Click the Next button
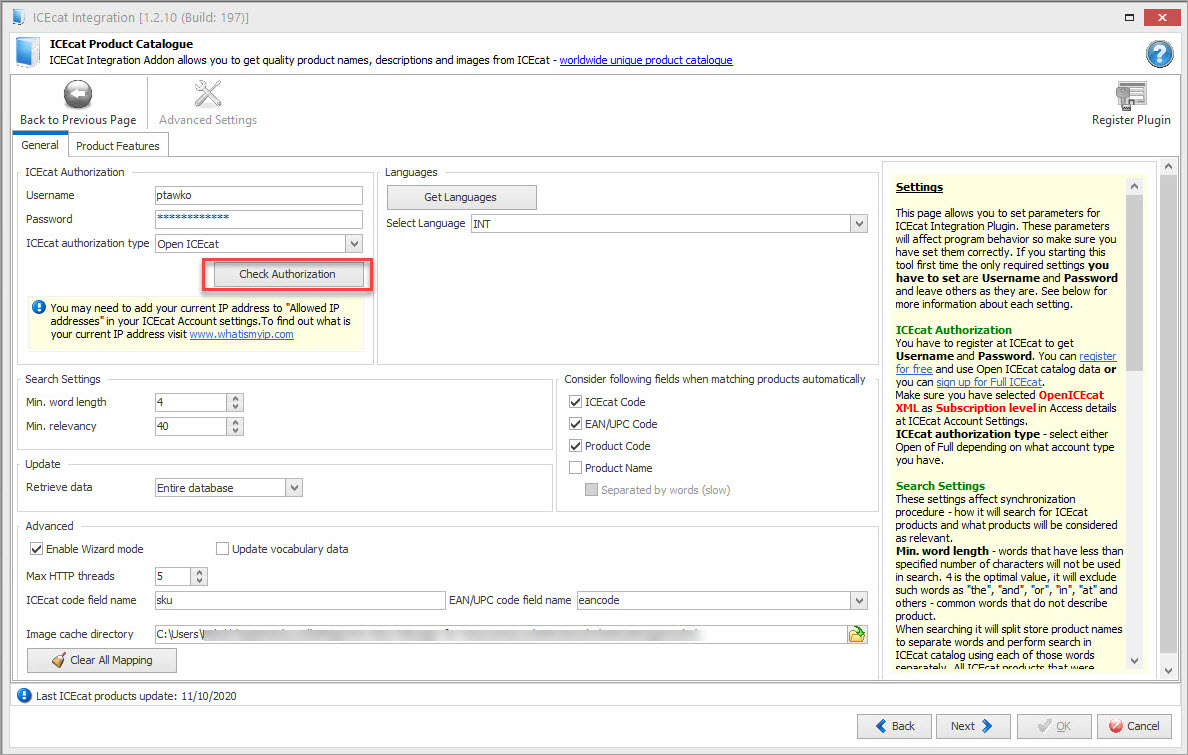 point(973,726)
